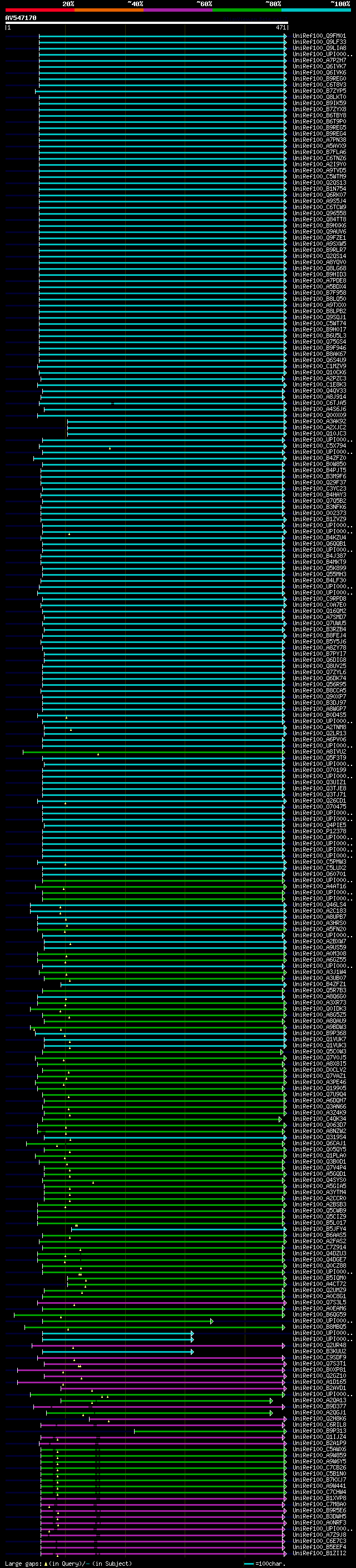
Task: Select the UniRef100_A2I9Y0 label
Action: pyautogui.click(x=319, y=164)
